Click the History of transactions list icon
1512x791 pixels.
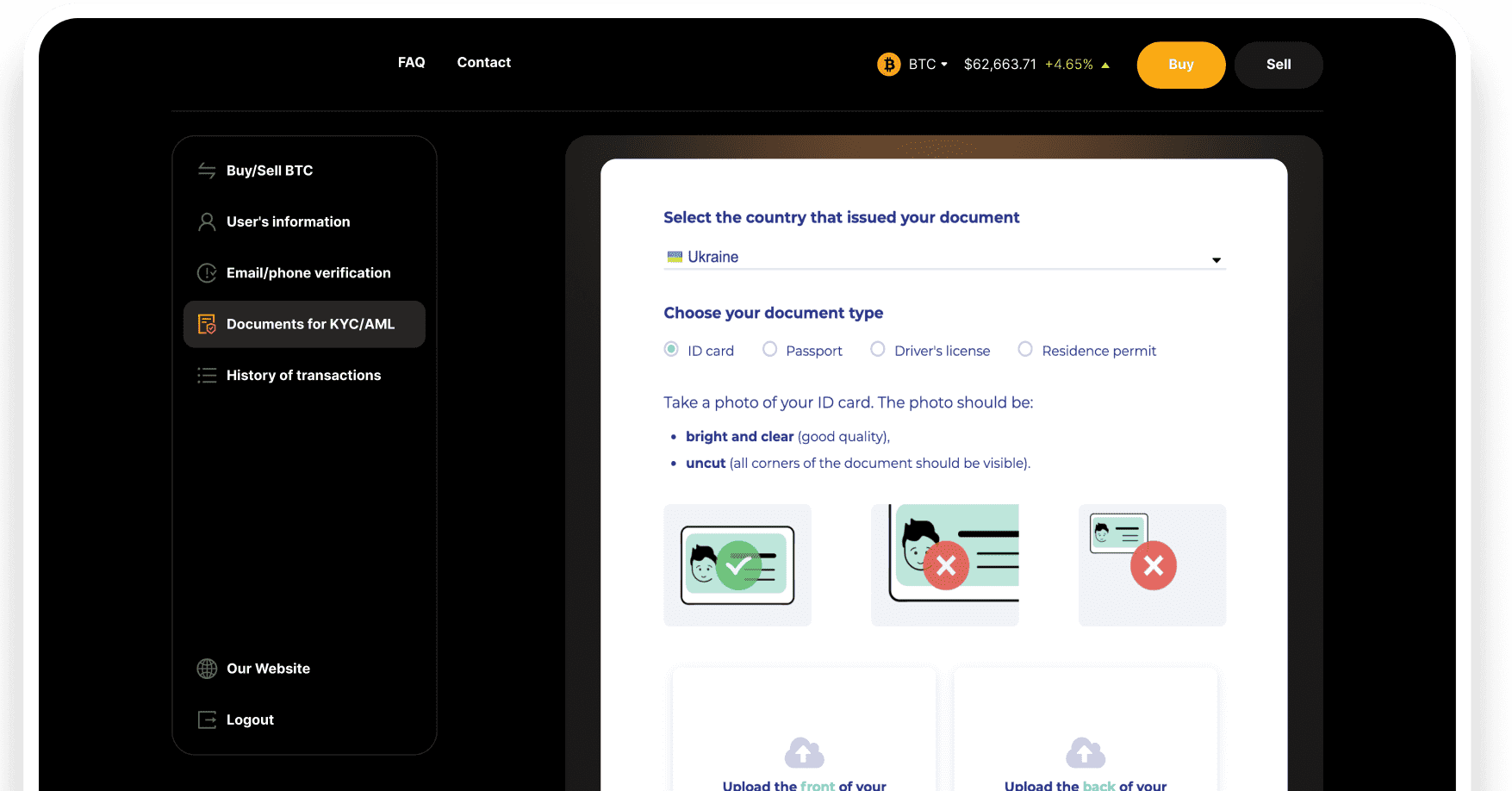207,376
